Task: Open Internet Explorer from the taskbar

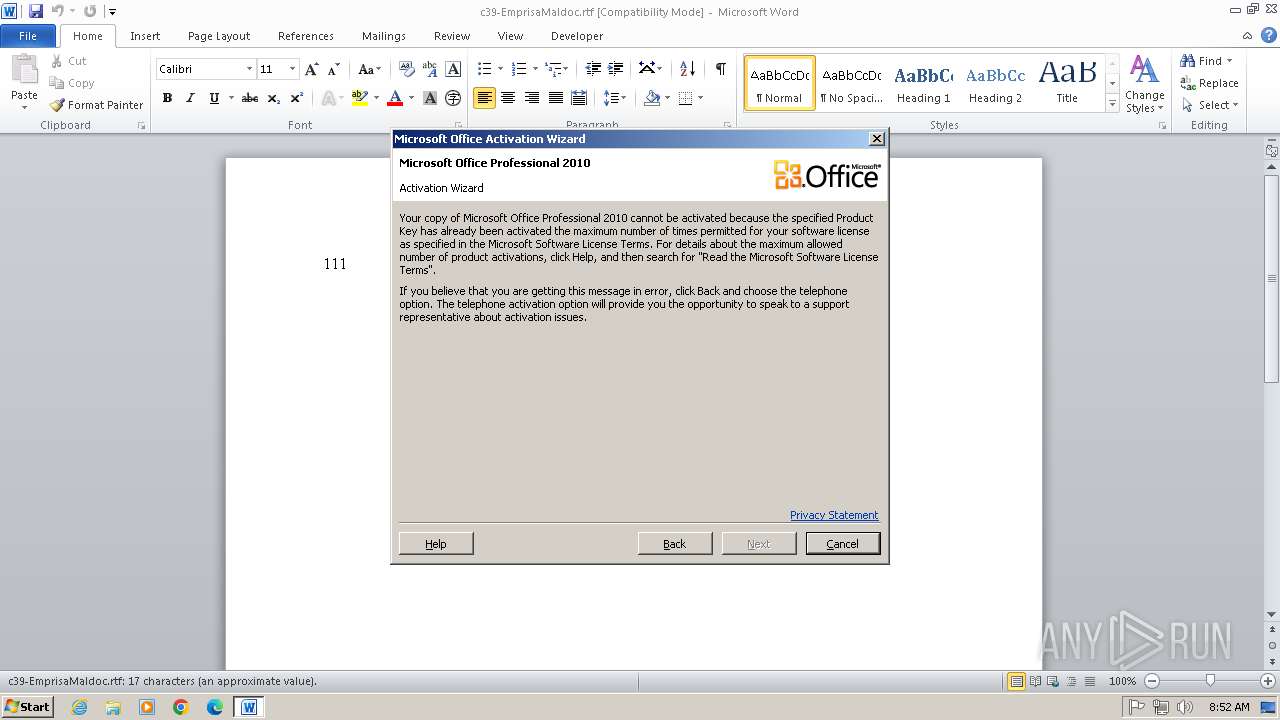Action: [x=79, y=707]
